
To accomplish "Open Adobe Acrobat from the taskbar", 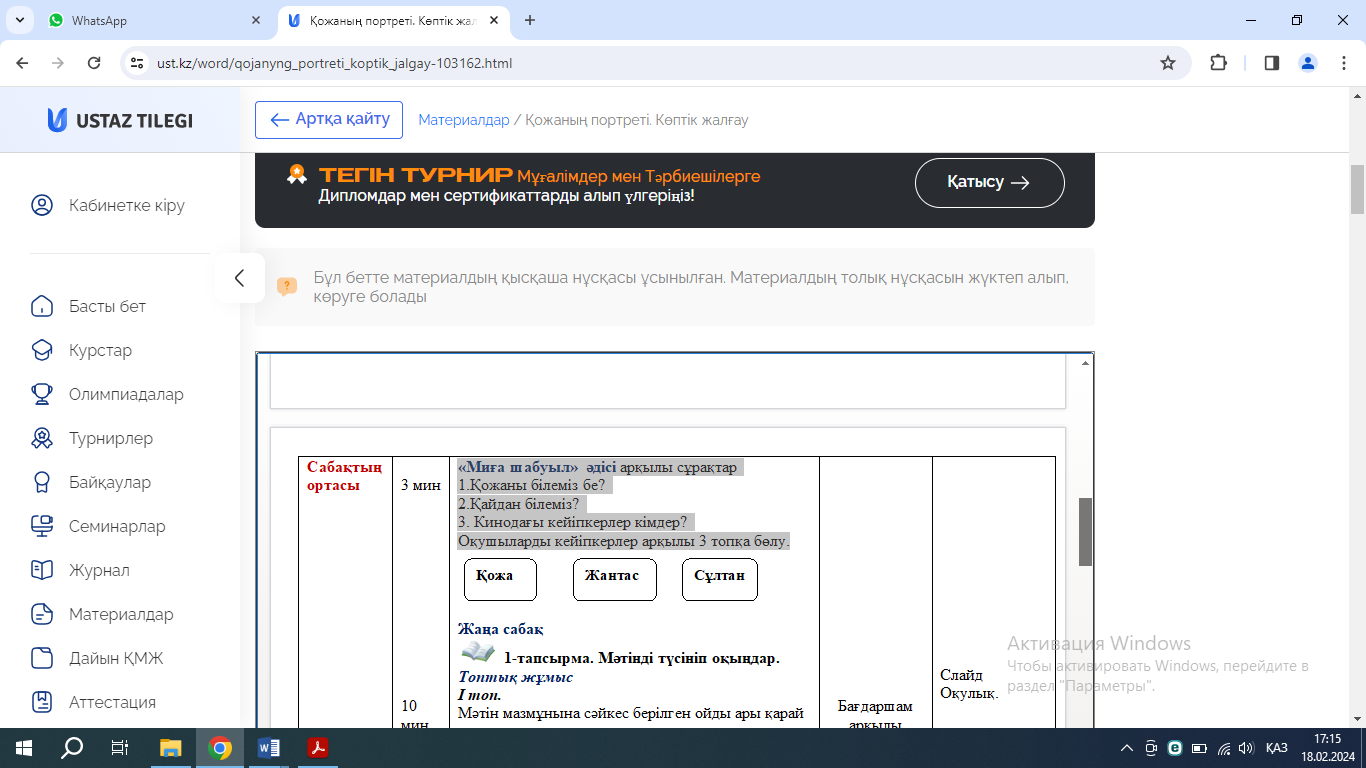I will point(317,748).
